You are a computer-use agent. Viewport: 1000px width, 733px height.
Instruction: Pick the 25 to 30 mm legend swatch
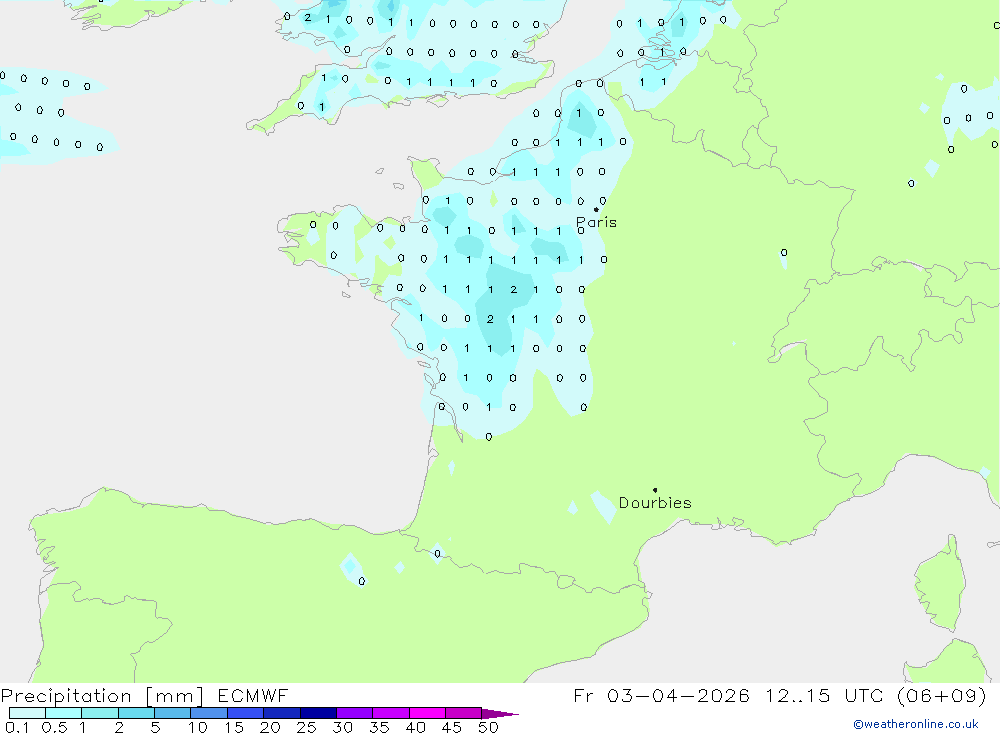[x=318, y=713]
